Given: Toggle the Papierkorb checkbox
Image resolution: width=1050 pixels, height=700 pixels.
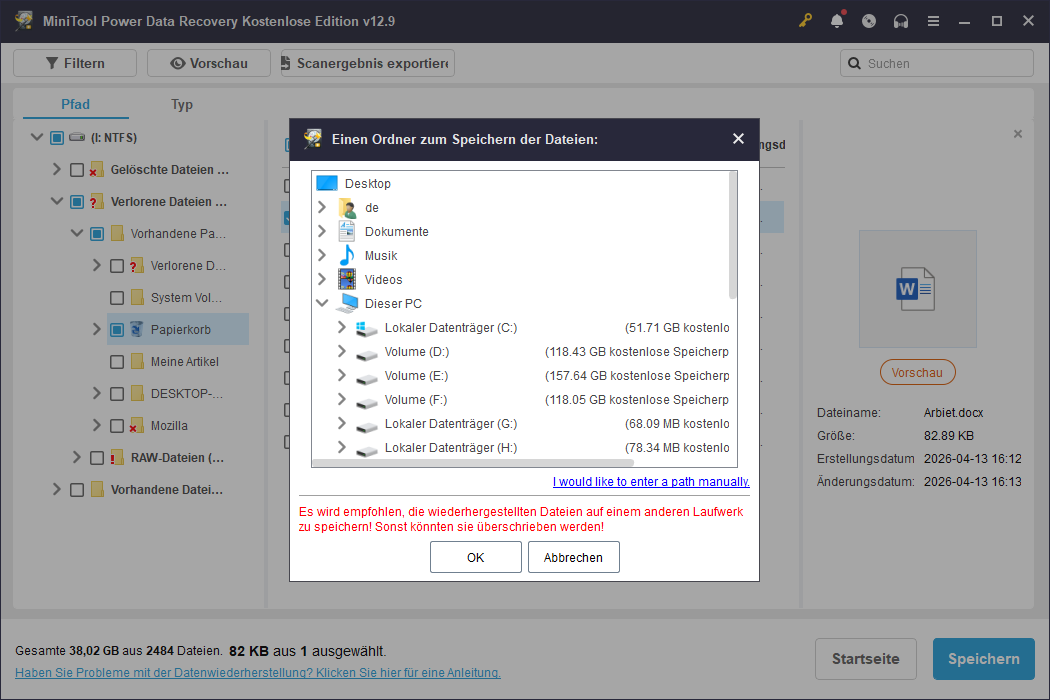Looking at the screenshot, I should (117, 330).
